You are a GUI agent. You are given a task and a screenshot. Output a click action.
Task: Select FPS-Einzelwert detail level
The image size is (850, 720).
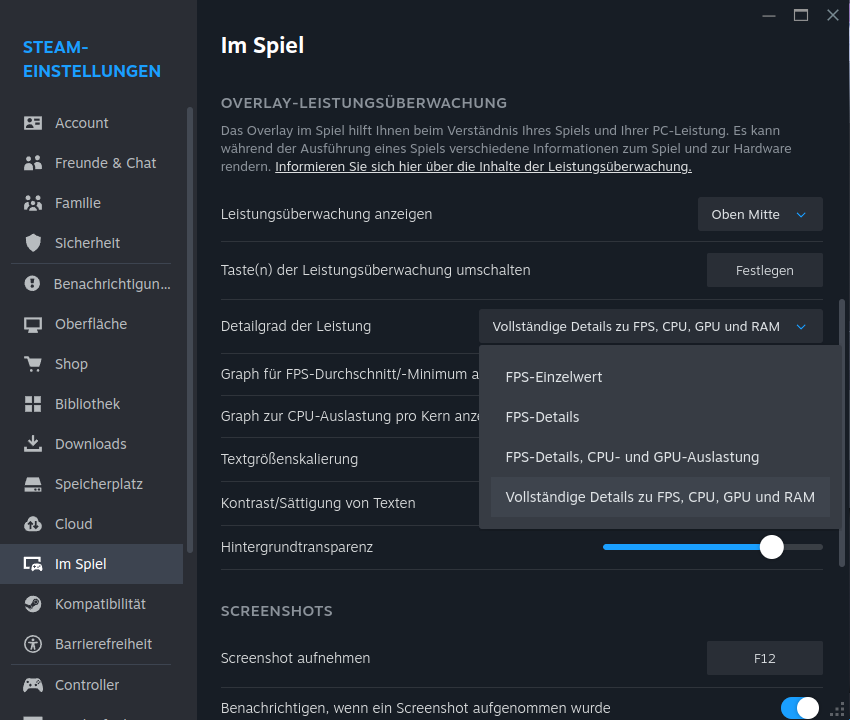tap(553, 377)
